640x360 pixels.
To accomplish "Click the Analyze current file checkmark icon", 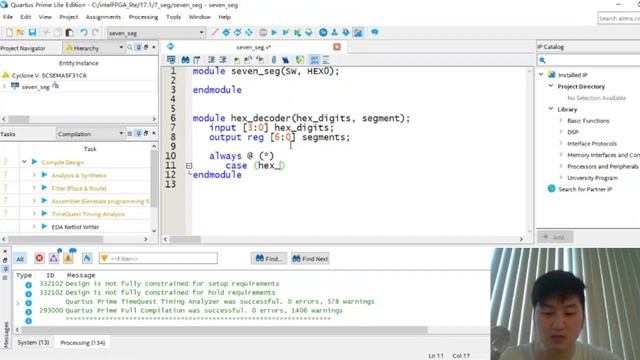I will click(300, 60).
